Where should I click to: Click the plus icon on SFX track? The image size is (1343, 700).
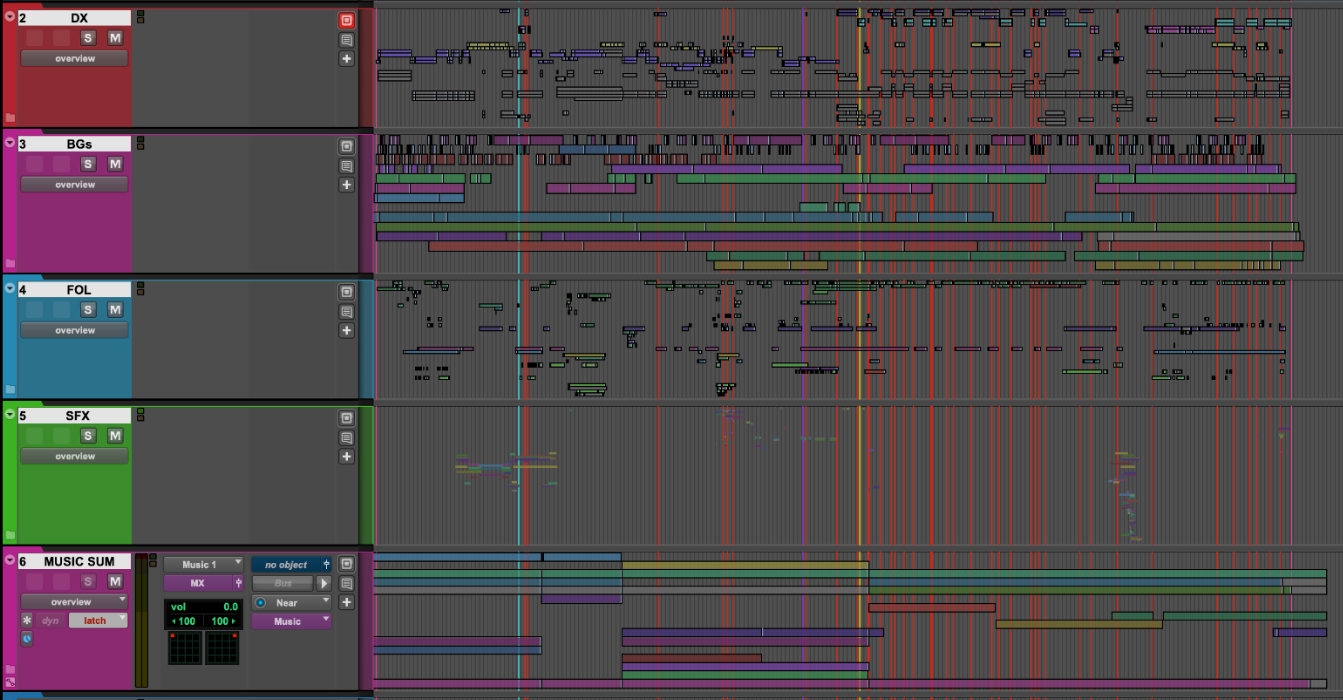[346, 456]
